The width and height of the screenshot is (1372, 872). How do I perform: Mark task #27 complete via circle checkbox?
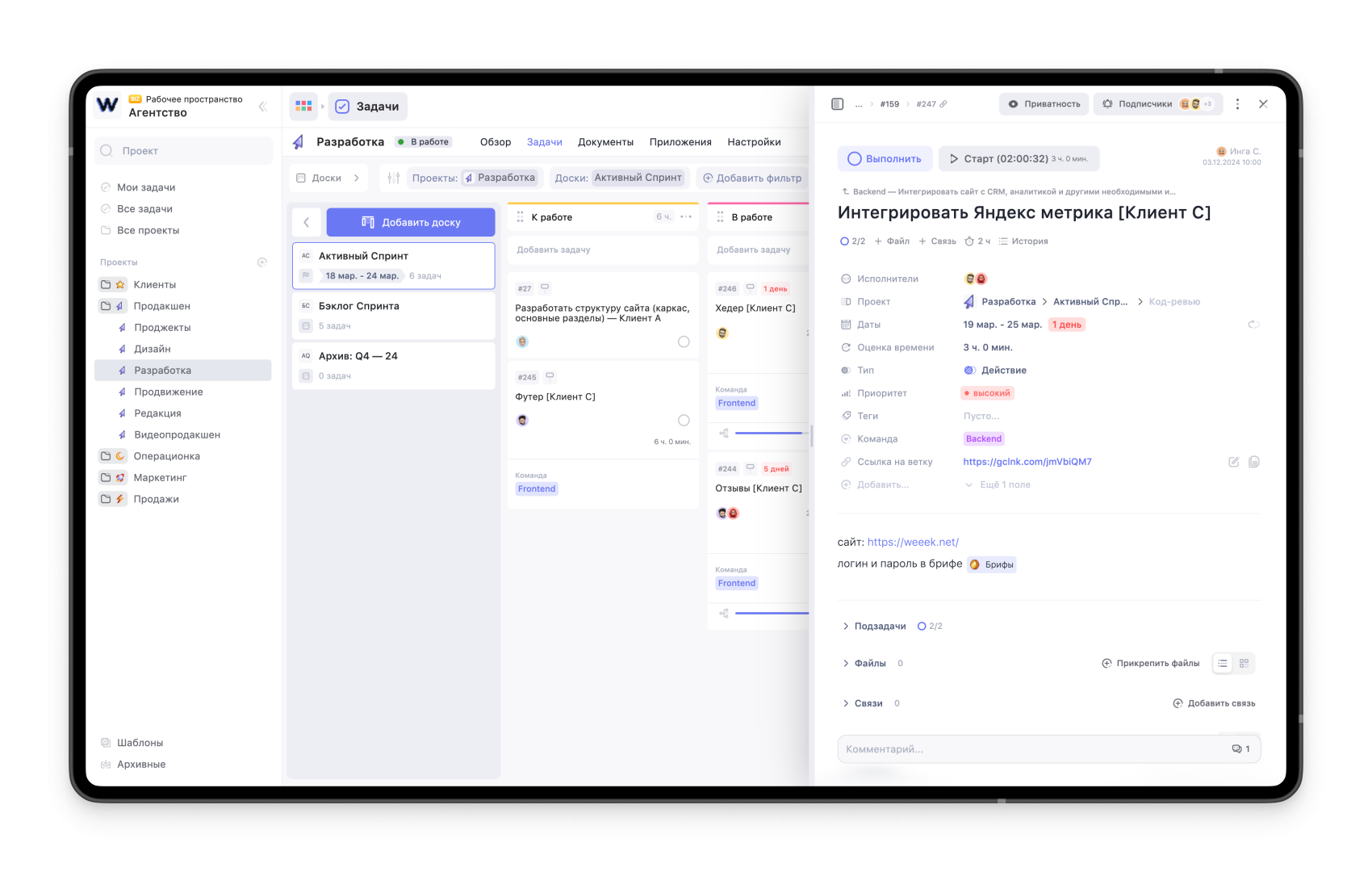[684, 342]
